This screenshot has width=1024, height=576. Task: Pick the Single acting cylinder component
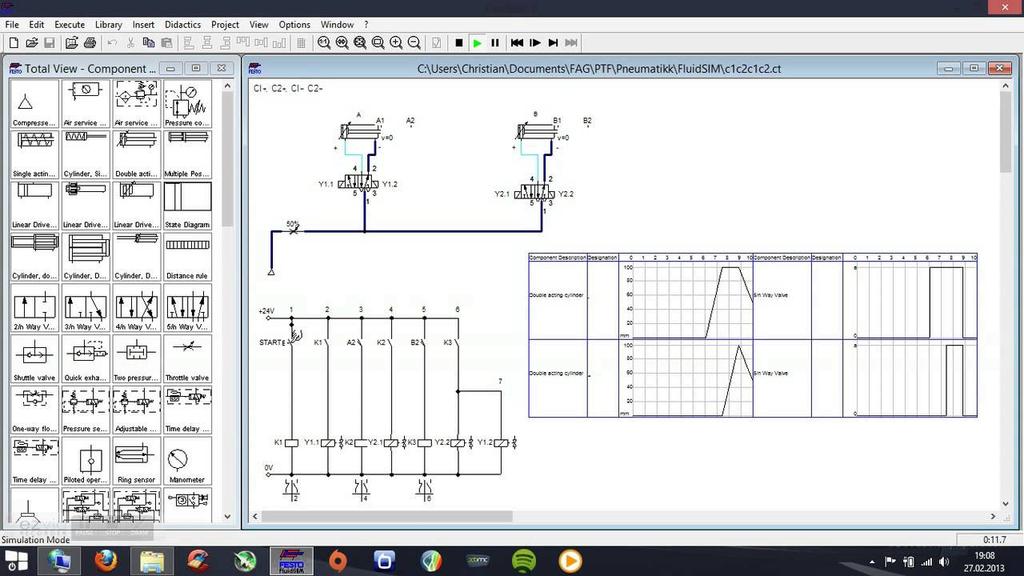[34, 155]
